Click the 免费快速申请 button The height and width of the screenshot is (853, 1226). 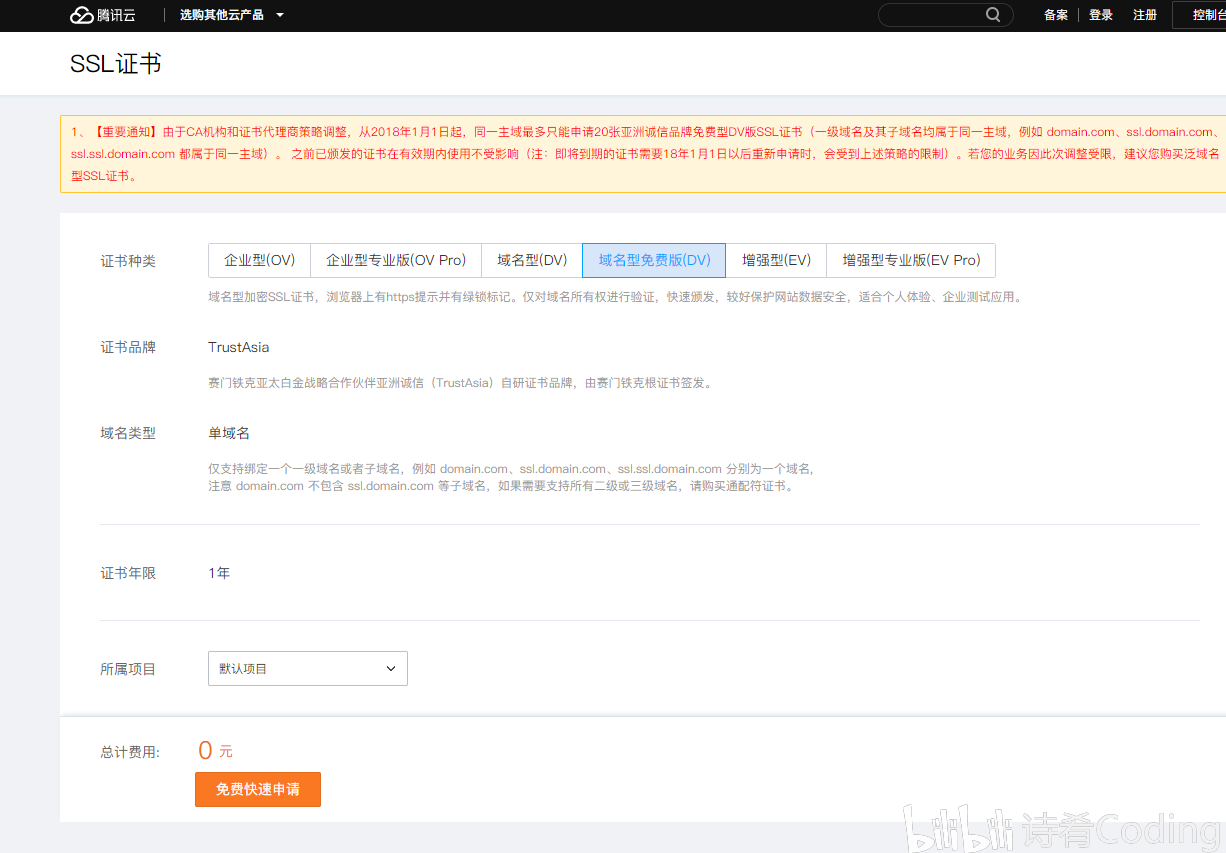click(258, 789)
